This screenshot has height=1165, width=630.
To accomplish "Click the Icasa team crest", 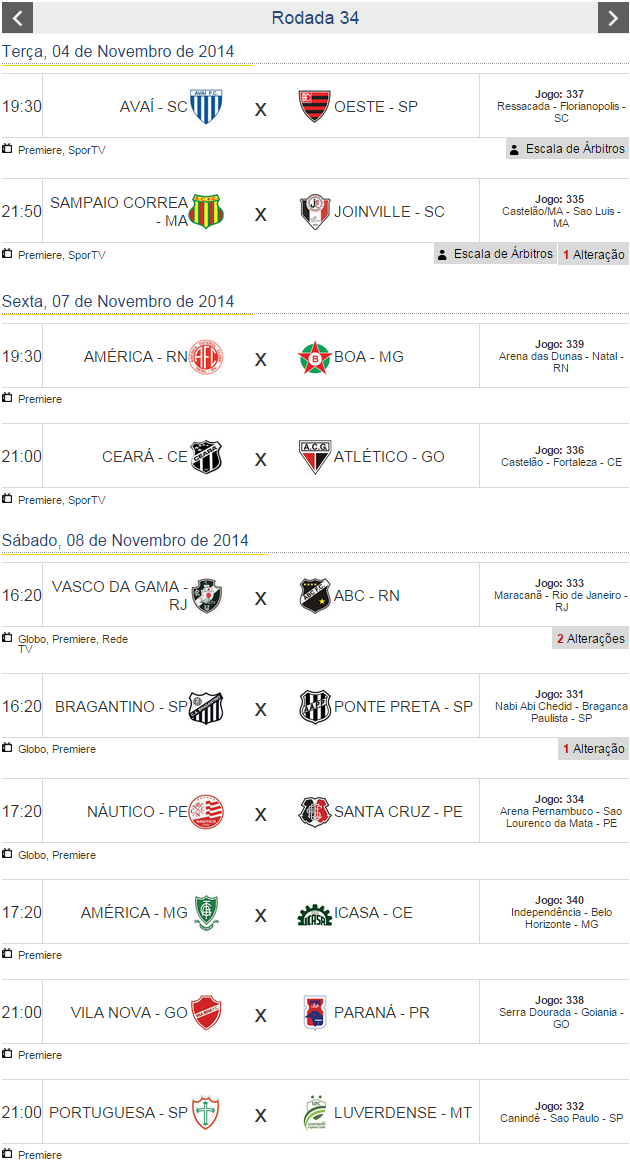I will pos(315,913).
